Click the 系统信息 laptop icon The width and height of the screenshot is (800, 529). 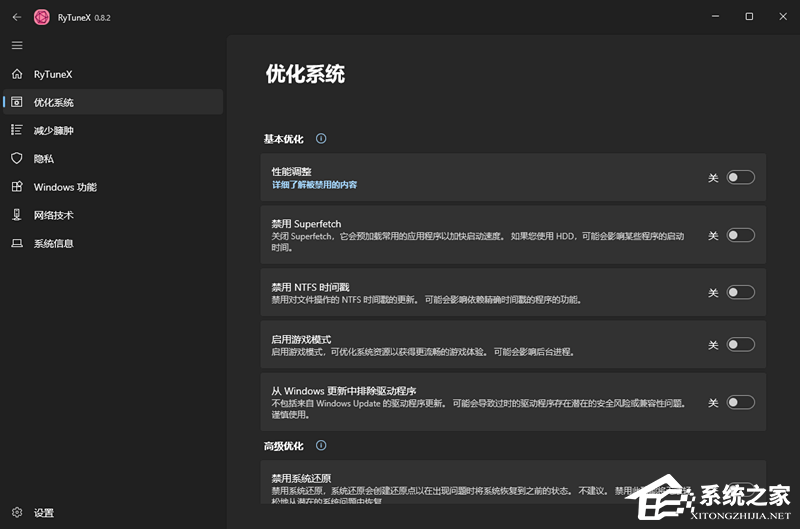point(17,243)
